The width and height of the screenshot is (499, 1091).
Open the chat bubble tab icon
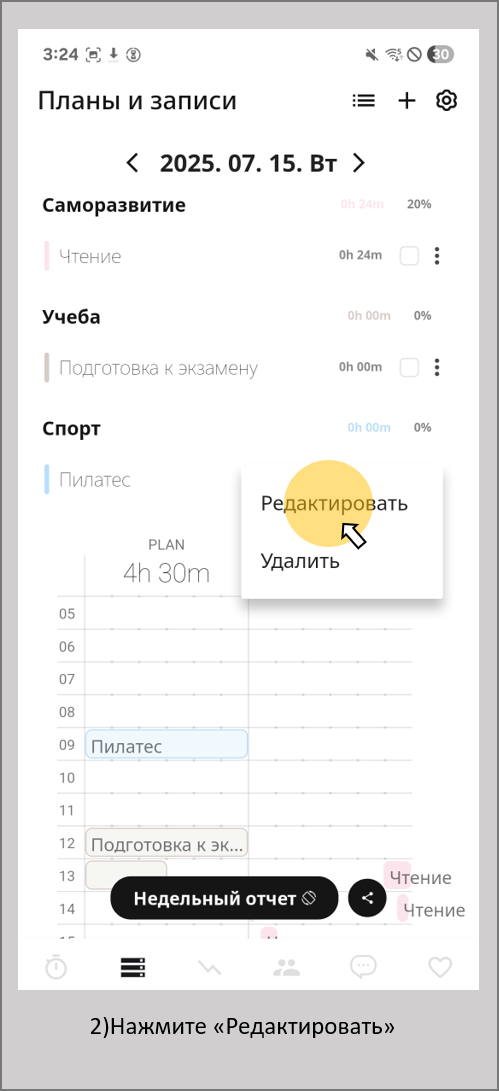pyautogui.click(x=363, y=966)
